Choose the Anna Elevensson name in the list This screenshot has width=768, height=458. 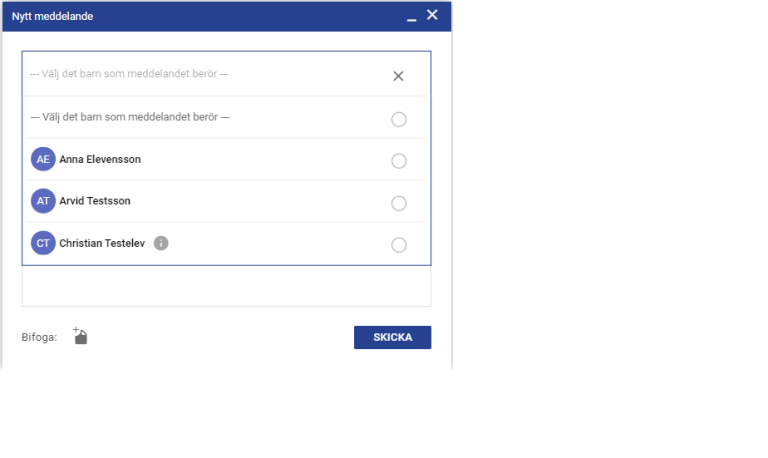click(101, 160)
